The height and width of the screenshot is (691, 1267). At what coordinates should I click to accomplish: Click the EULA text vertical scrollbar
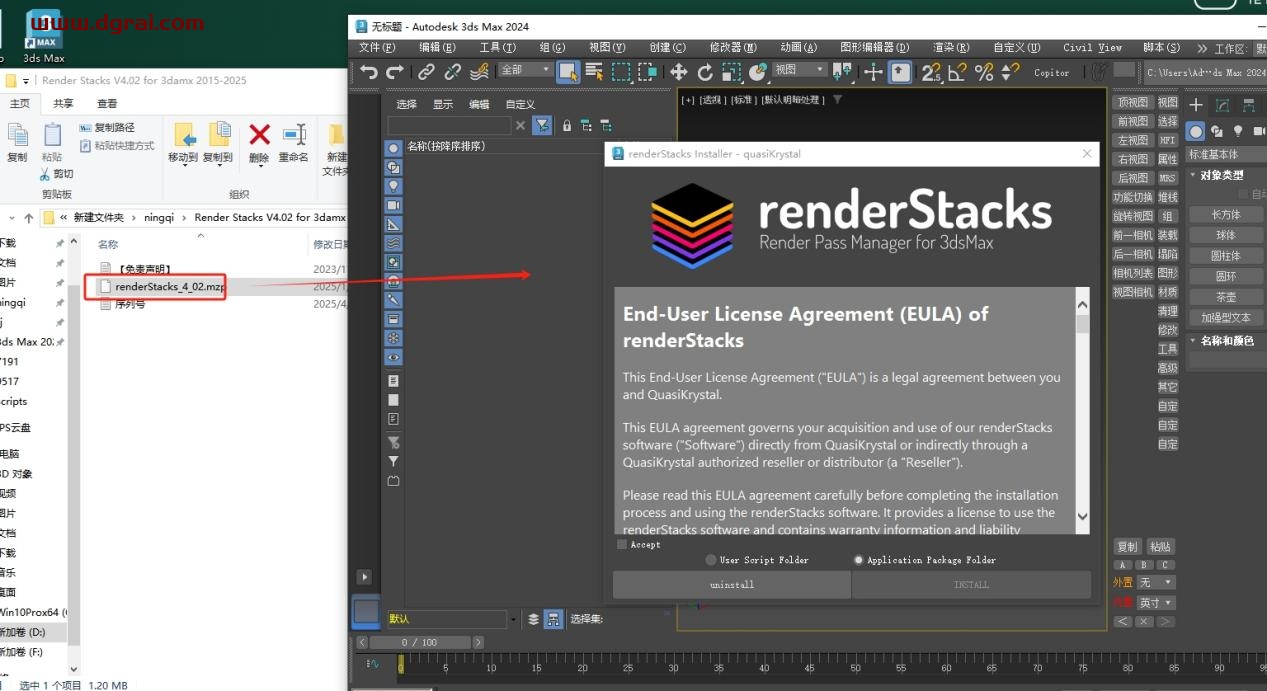coord(1082,410)
